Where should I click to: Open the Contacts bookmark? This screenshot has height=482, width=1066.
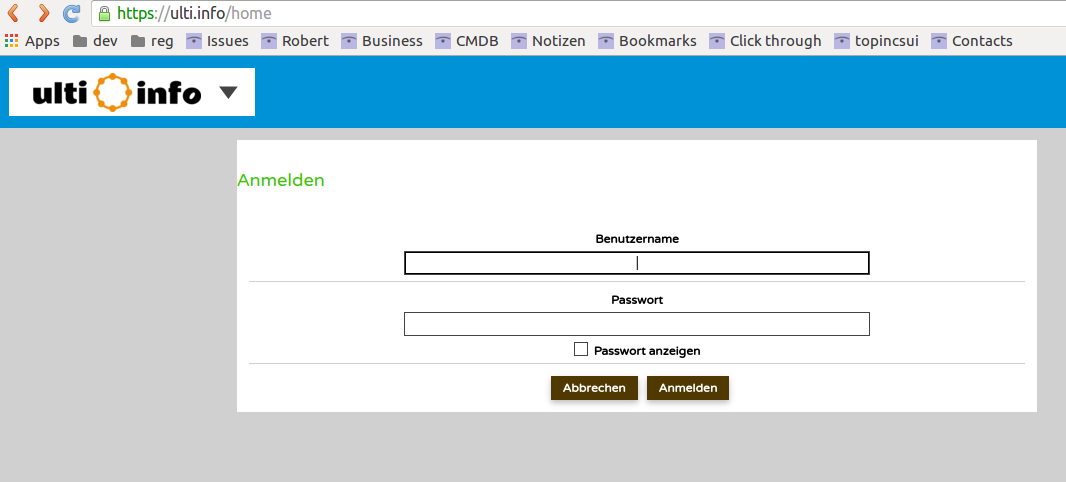(971, 41)
